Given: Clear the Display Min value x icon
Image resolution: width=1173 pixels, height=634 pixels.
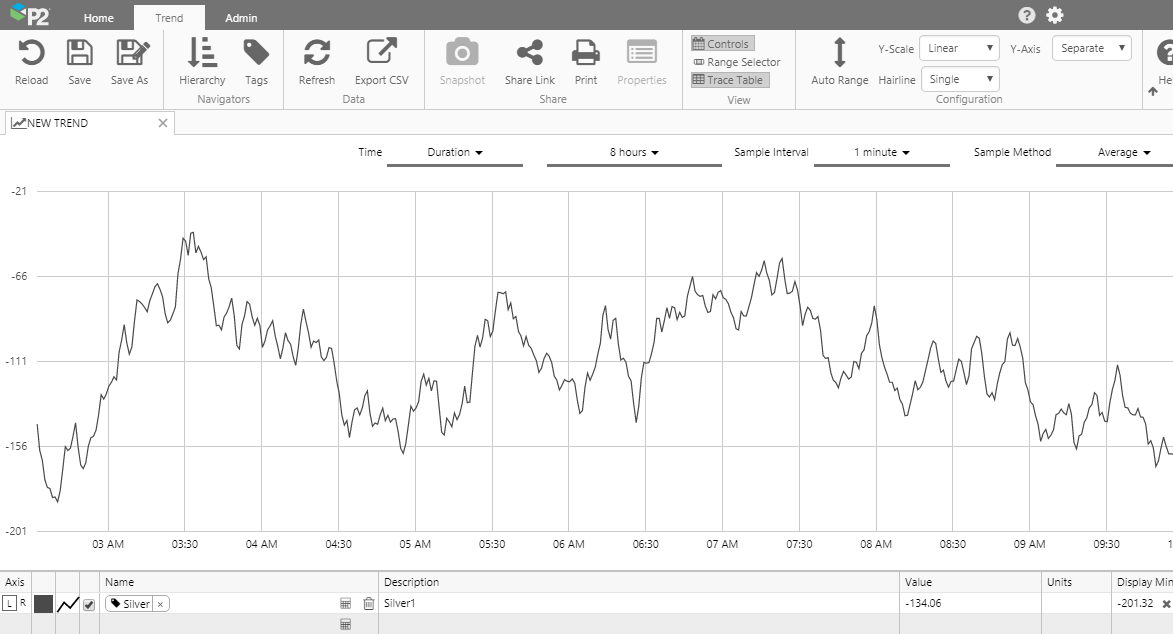Looking at the screenshot, I should [1166, 604].
